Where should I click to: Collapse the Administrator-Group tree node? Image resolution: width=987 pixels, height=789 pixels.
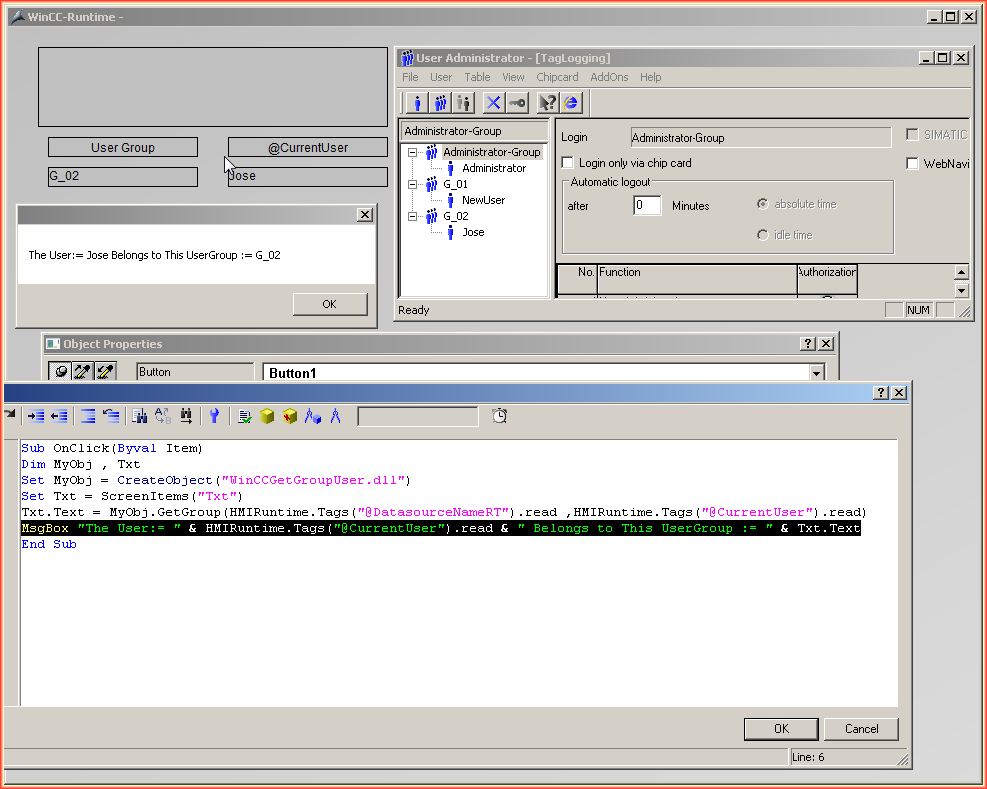[413, 153]
